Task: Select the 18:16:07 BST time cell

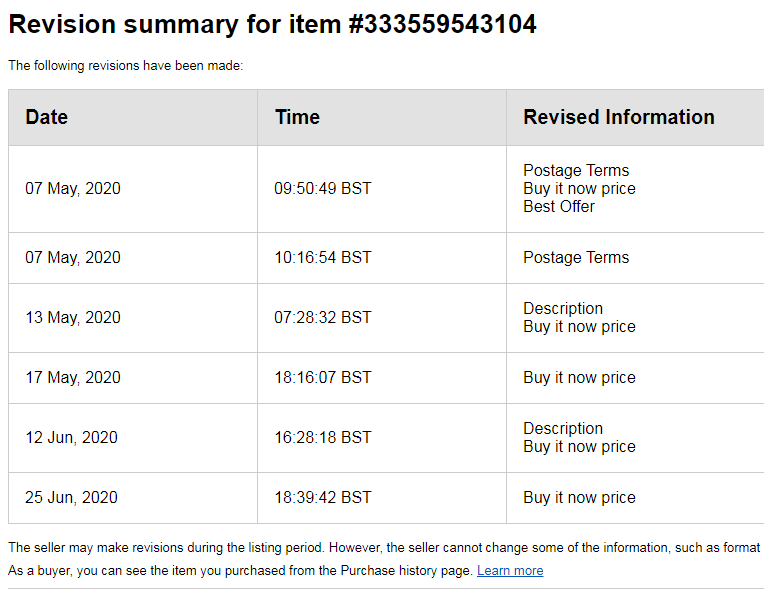Action: (x=322, y=377)
